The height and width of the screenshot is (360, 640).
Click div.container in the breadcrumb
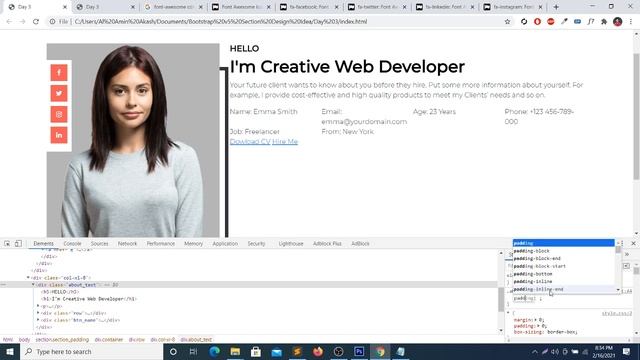click(109, 340)
